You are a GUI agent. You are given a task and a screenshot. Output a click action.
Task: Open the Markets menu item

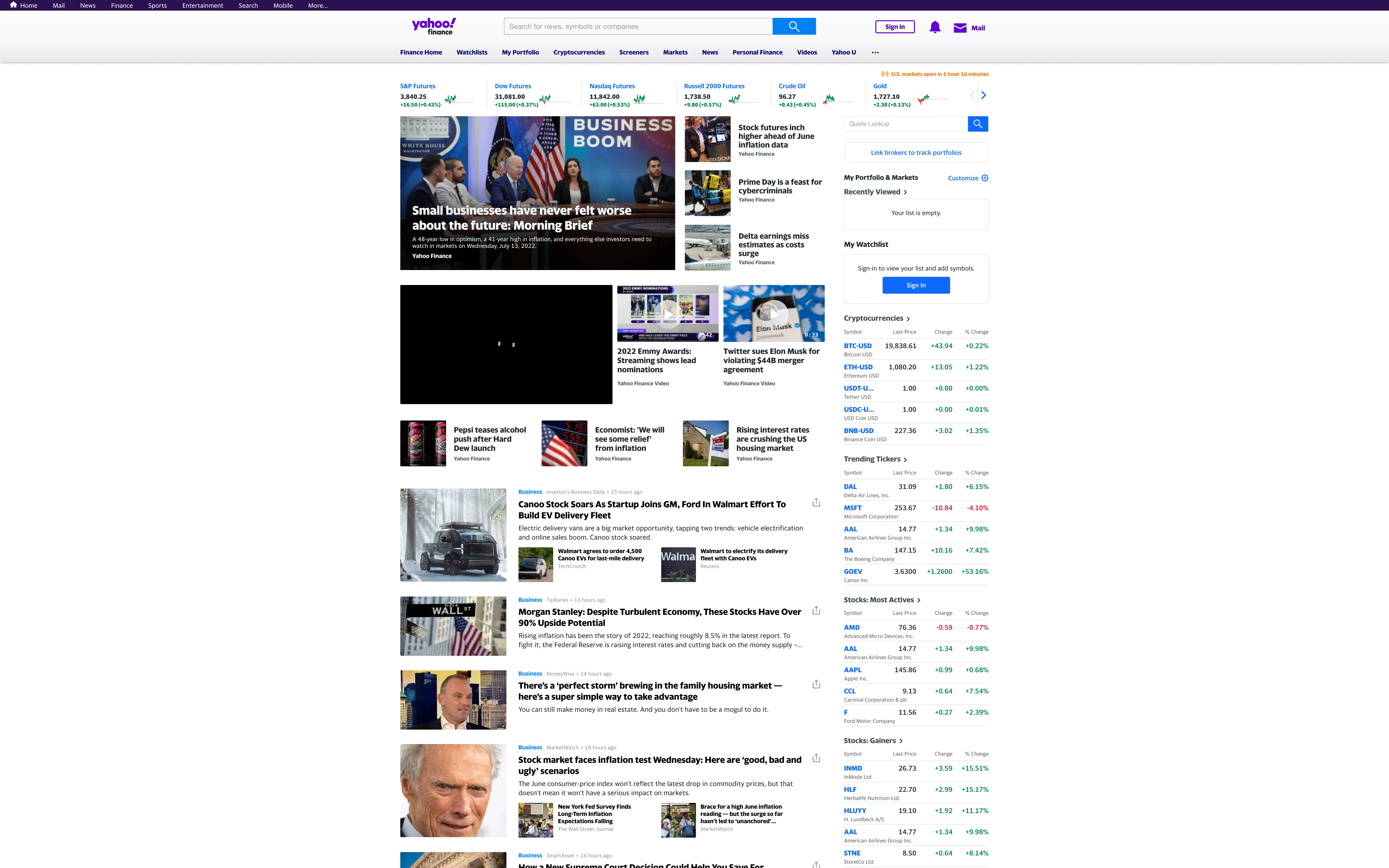coord(675,52)
